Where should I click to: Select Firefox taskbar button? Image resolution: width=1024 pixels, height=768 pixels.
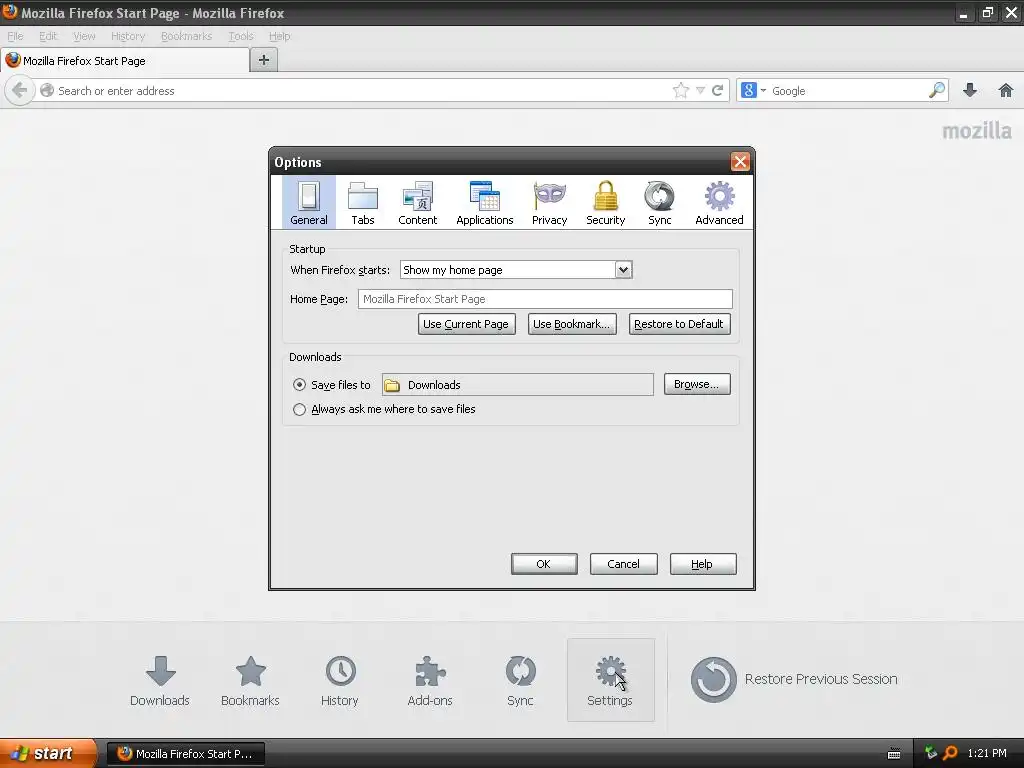[185, 754]
